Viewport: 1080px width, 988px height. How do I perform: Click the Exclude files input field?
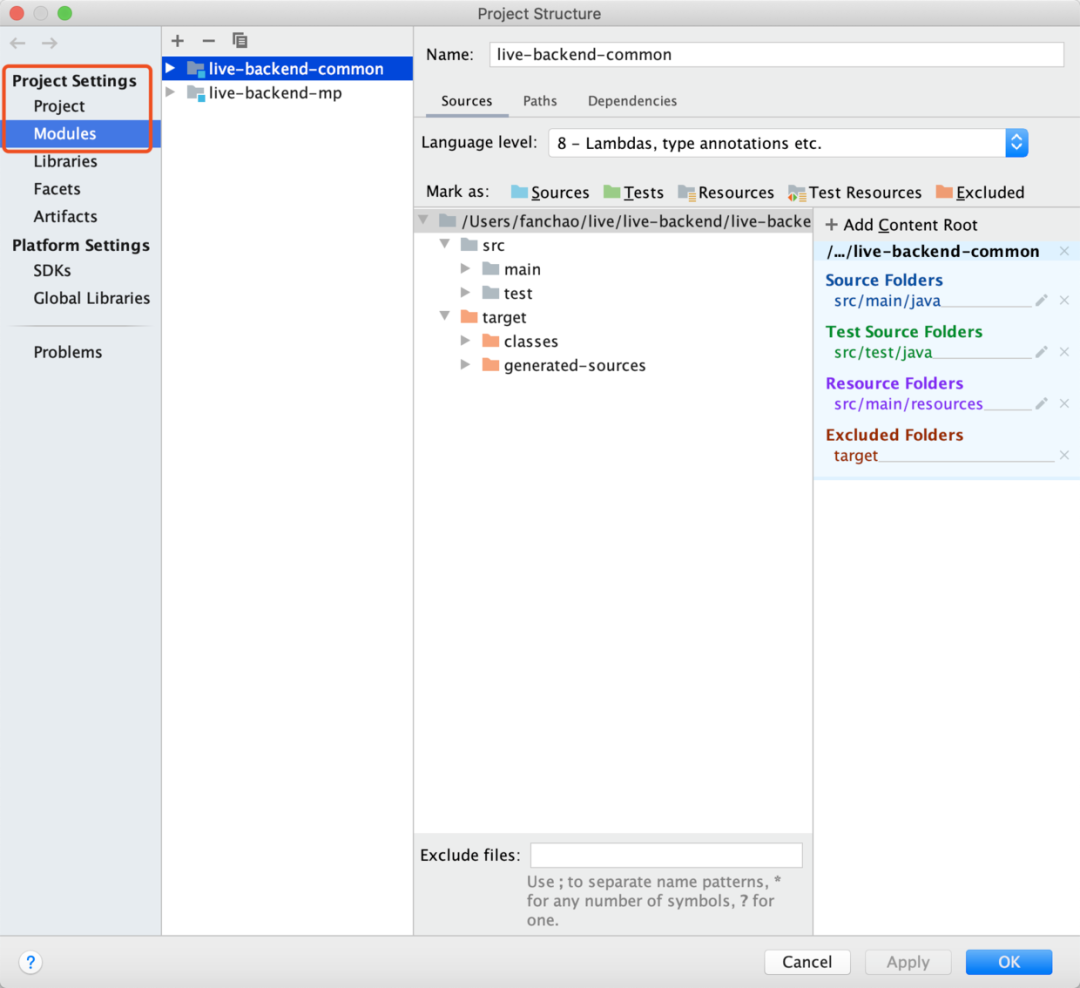tap(666, 855)
